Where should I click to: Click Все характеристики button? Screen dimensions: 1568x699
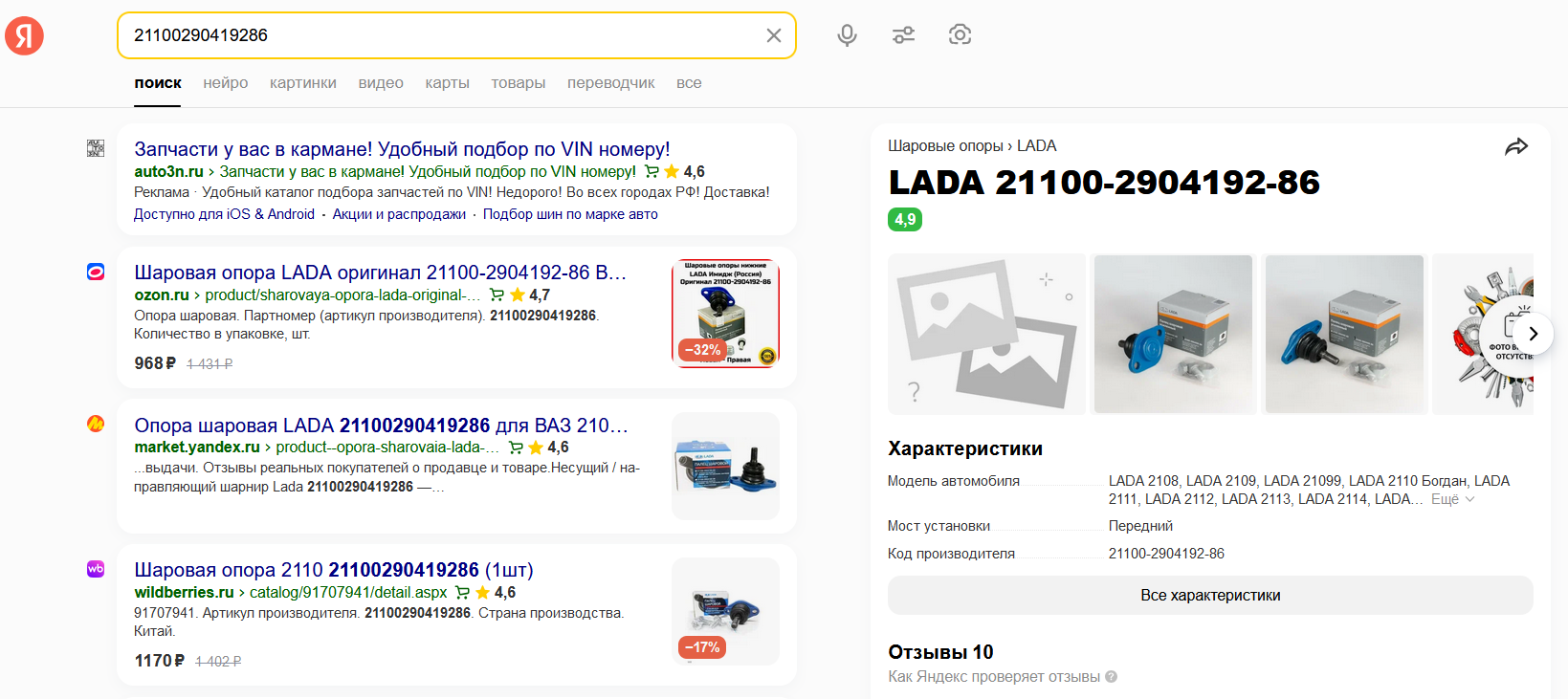[x=1210, y=595]
